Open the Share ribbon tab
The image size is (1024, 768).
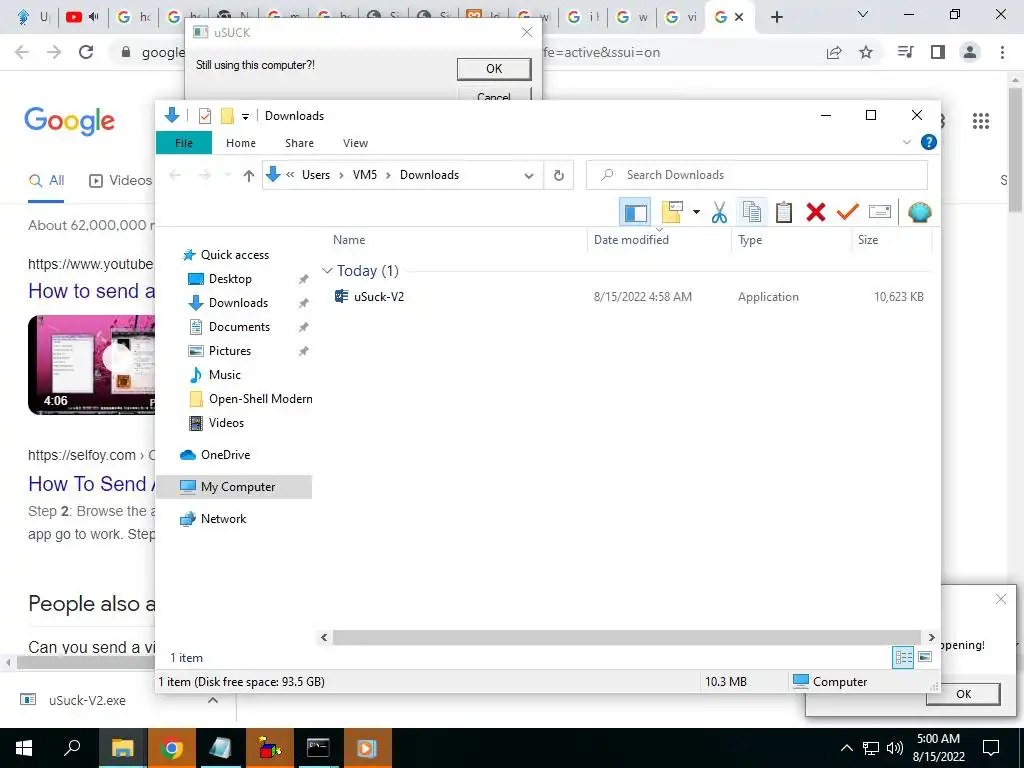[x=299, y=143]
